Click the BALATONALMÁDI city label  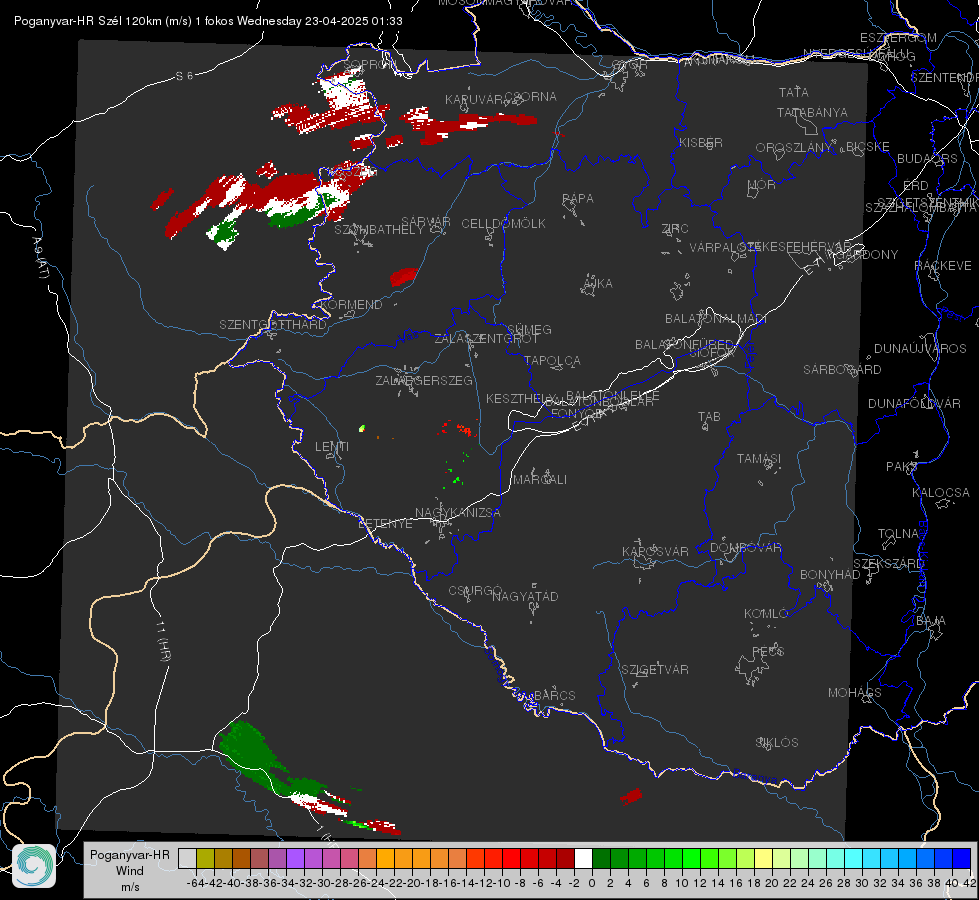(716, 319)
